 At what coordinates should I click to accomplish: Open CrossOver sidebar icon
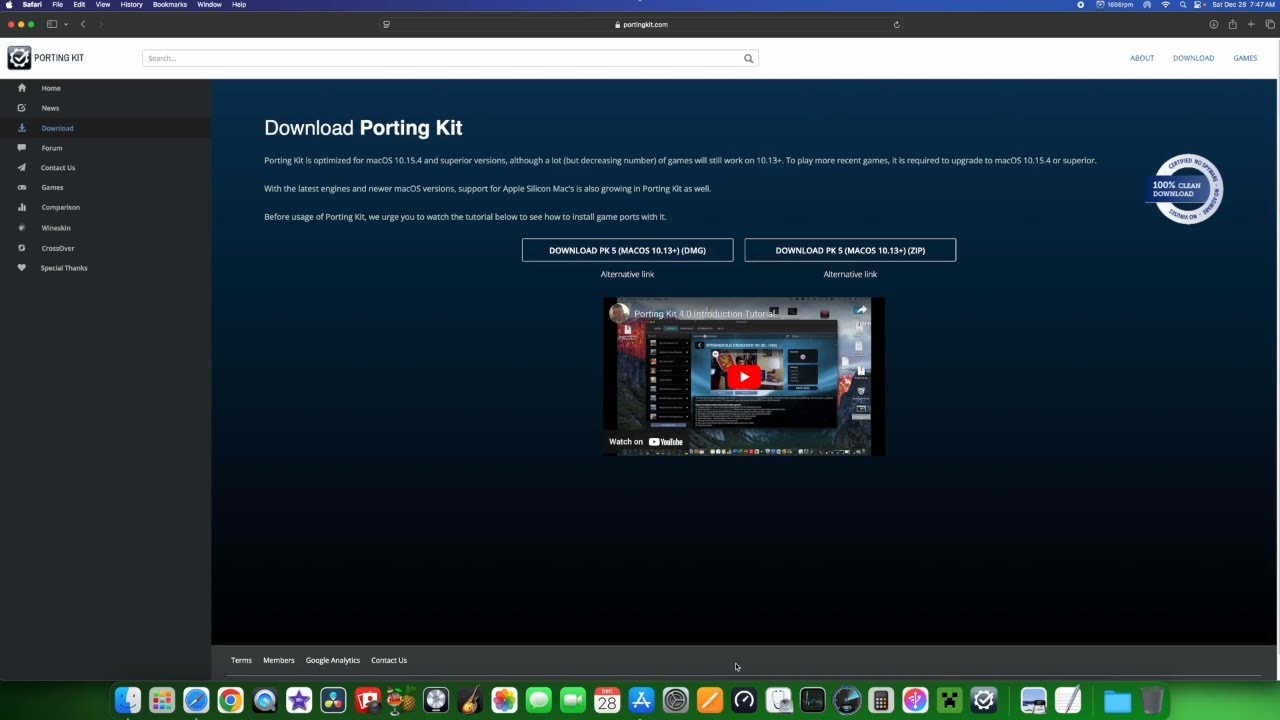pyautogui.click(x=22, y=248)
